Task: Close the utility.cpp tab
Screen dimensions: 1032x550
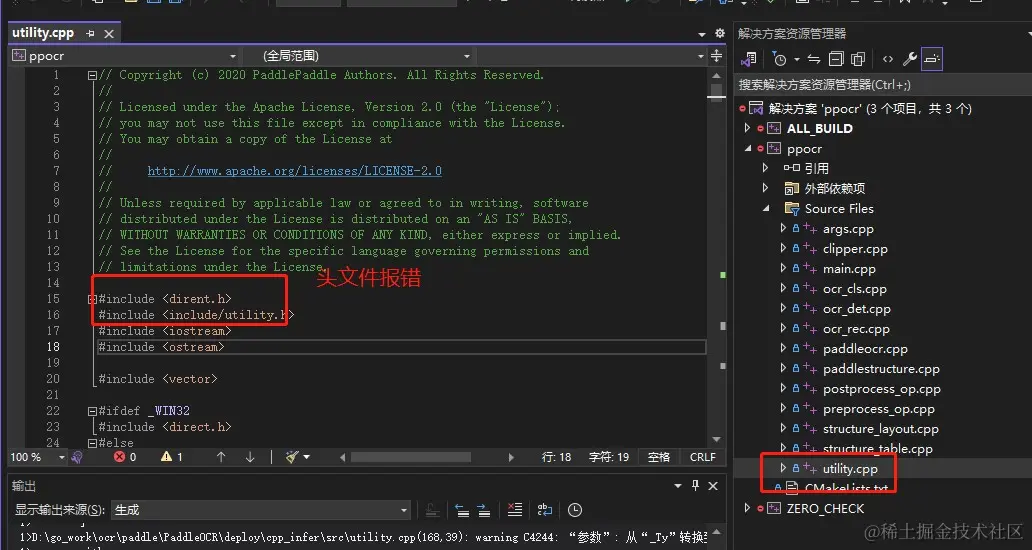Action: (x=109, y=34)
